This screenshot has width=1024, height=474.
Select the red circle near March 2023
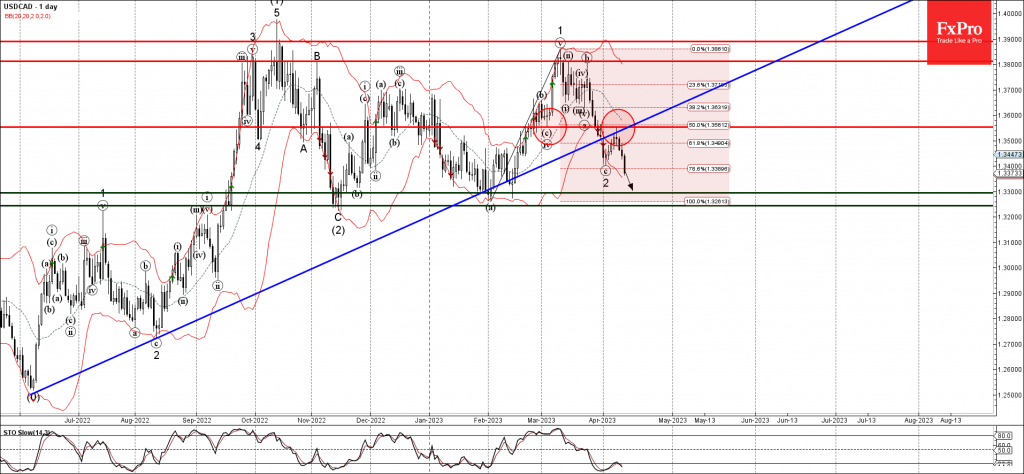point(549,126)
